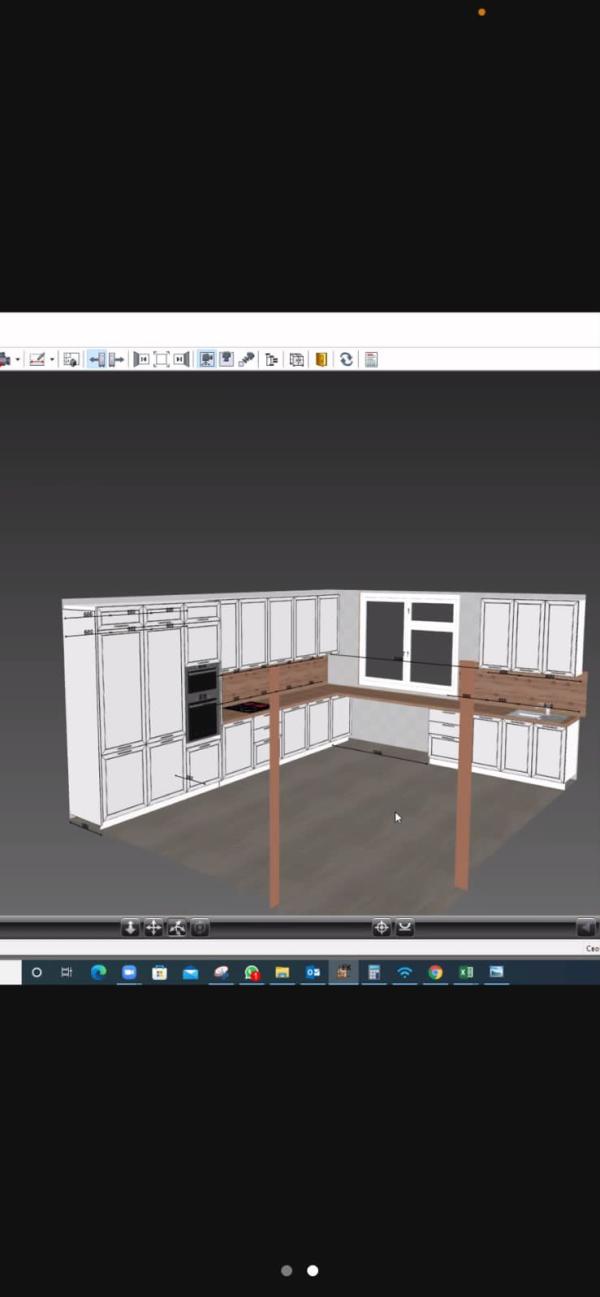Image resolution: width=600 pixels, height=1297 pixels.
Task: Open Google Chrome from the taskbar
Action: coord(435,972)
